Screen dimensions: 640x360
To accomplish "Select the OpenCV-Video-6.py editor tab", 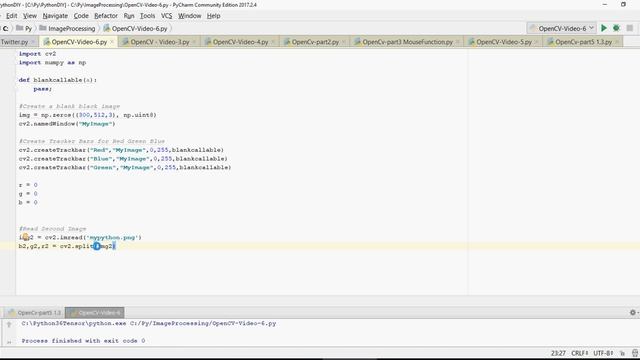I will tap(79, 42).
